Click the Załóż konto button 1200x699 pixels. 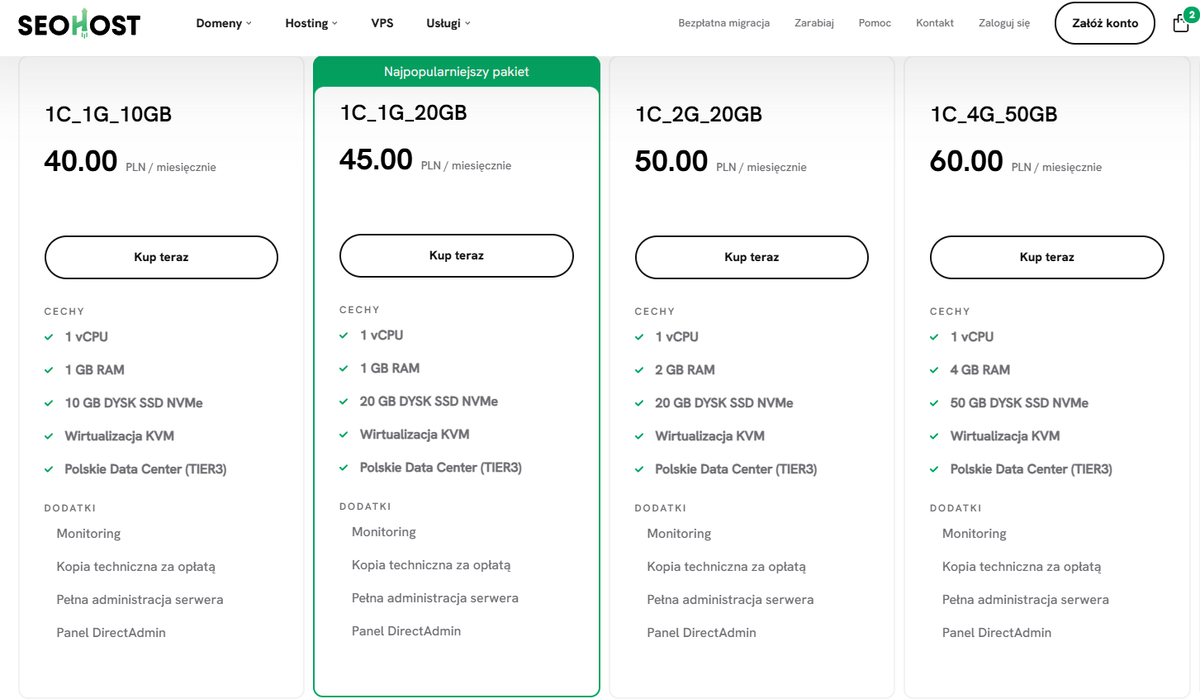coord(1104,23)
